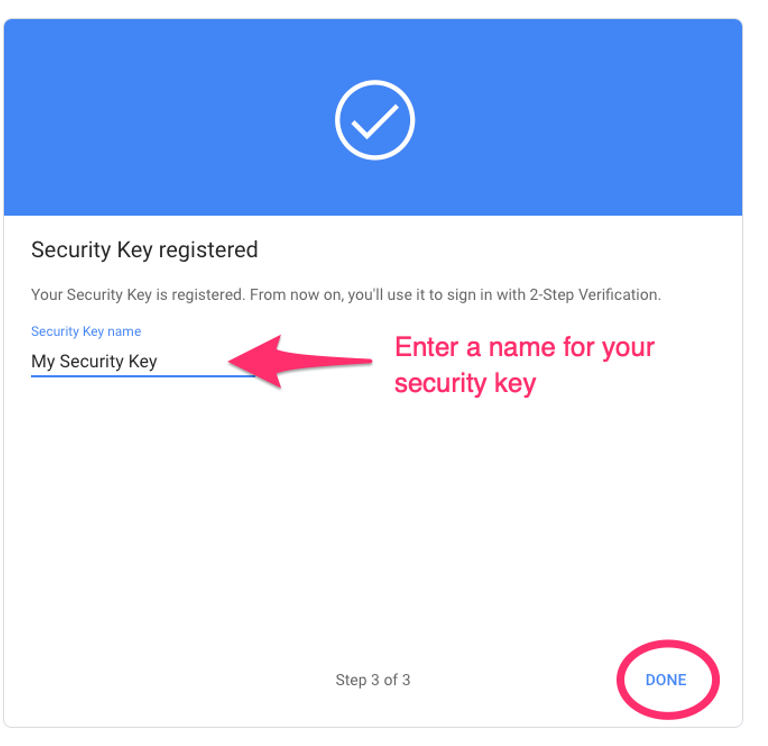Click the "Security Key registered" heading
768x746 pixels.
[x=144, y=250]
